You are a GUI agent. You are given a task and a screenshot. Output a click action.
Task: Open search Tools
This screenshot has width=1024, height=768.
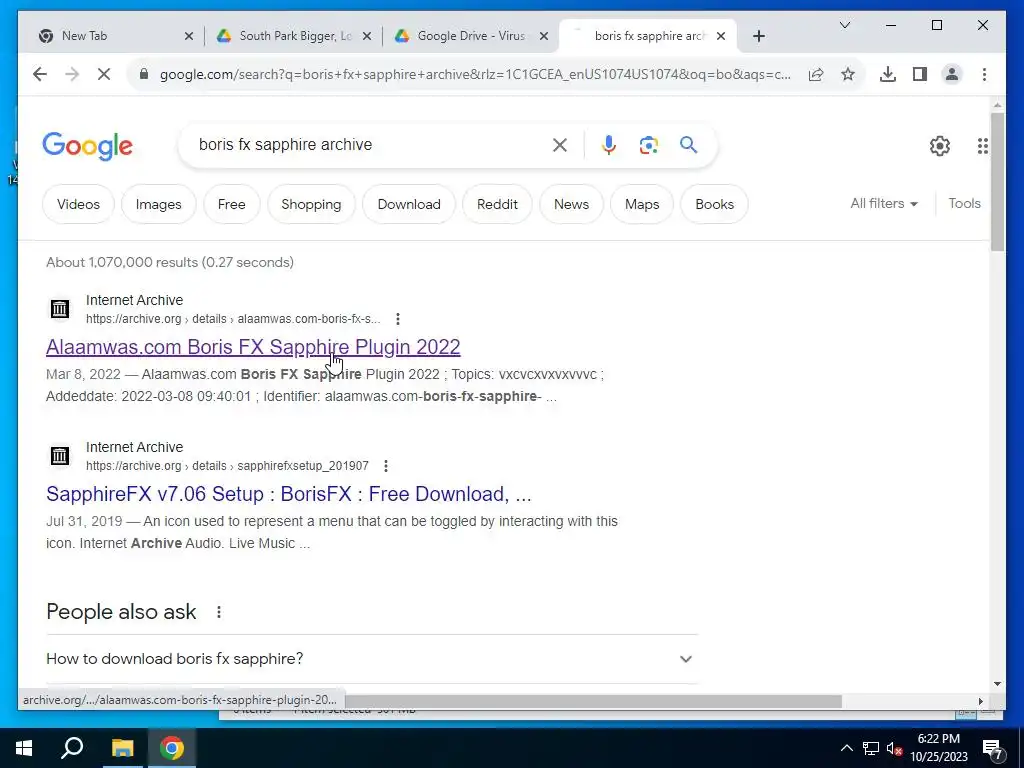pyautogui.click(x=965, y=204)
